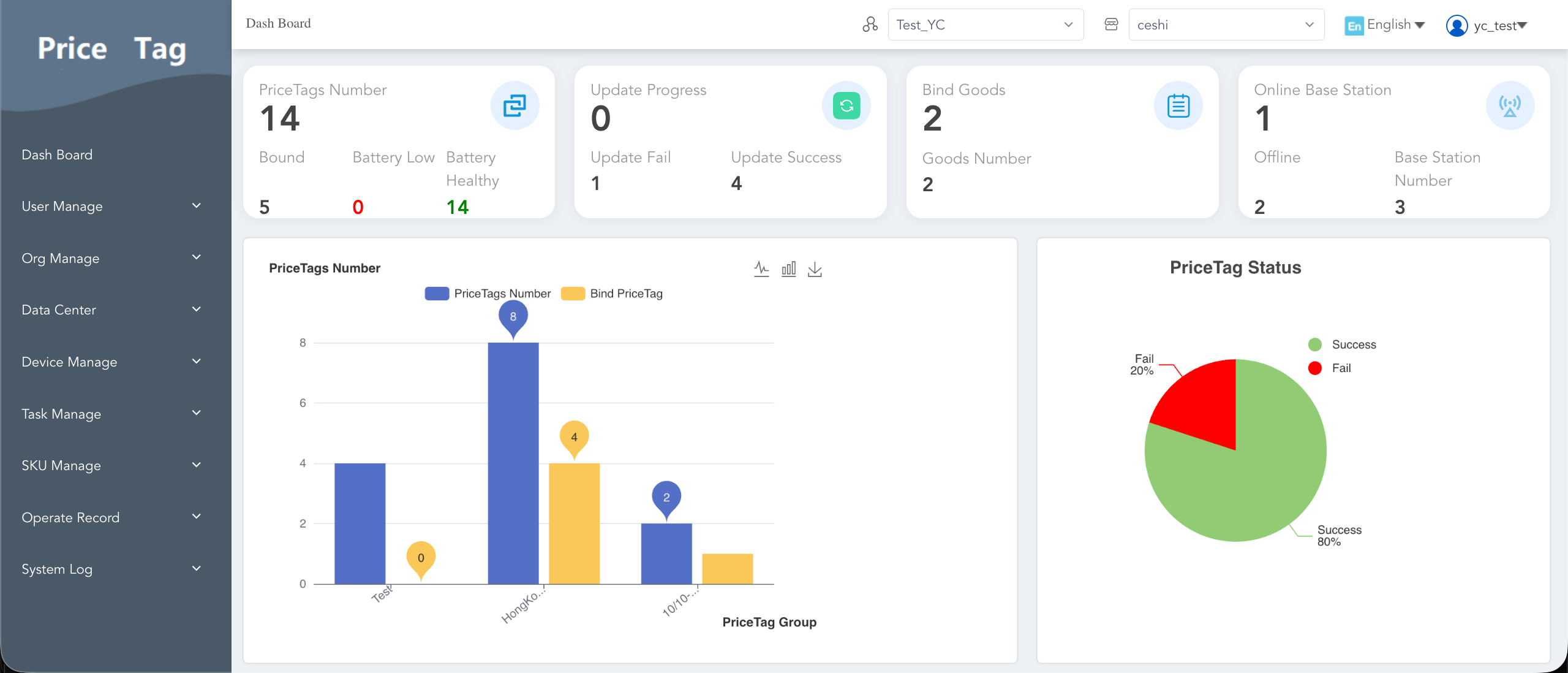Click the green Battery Healthy value 14
1568x673 pixels.
coord(458,207)
